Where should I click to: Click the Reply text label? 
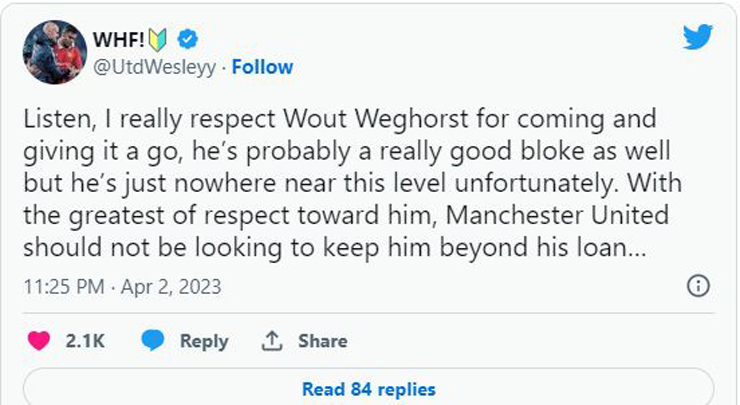(x=204, y=341)
